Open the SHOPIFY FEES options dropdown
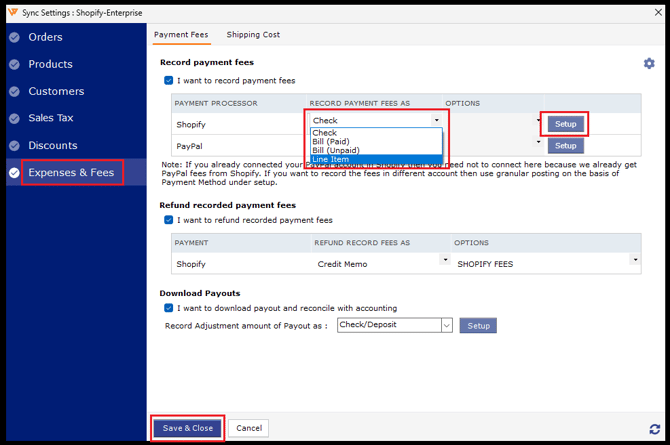This screenshot has height=445, width=670. [634, 261]
